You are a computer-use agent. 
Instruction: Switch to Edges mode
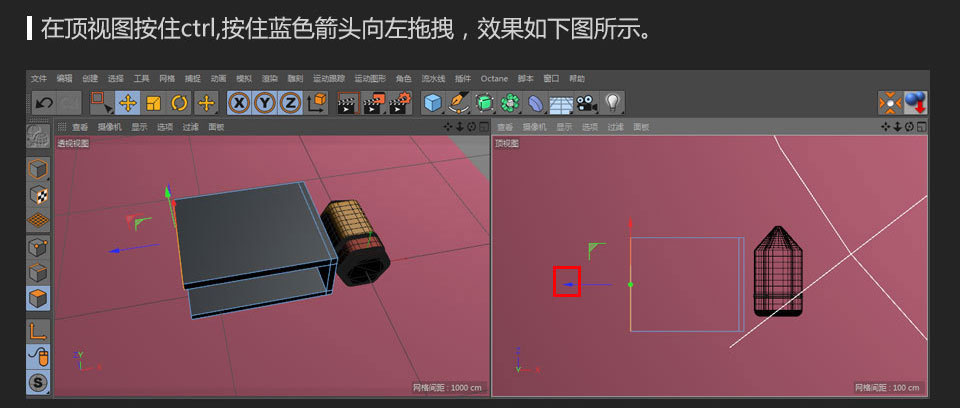click(38, 273)
